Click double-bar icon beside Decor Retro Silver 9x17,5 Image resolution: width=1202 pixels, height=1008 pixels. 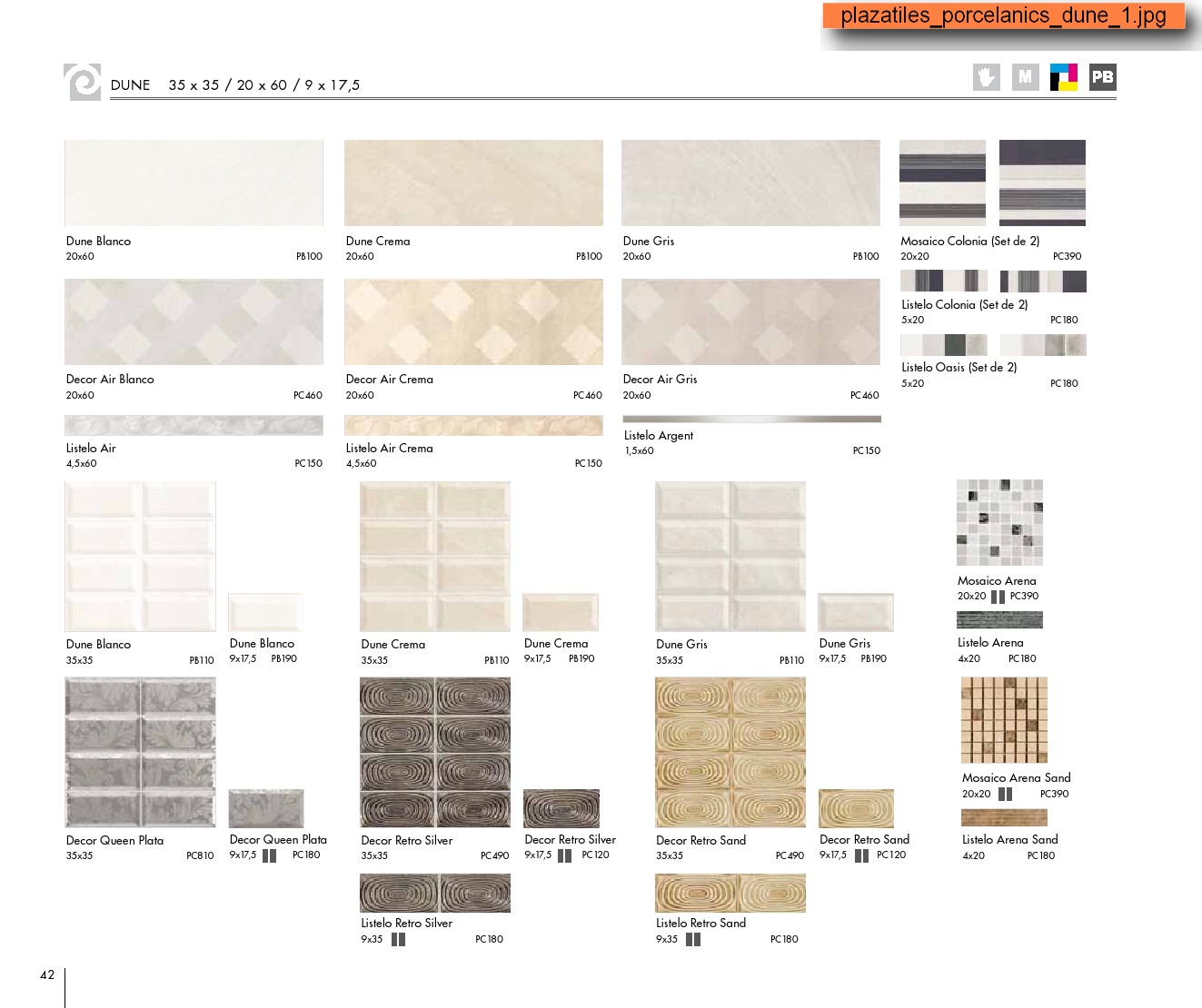(564, 855)
